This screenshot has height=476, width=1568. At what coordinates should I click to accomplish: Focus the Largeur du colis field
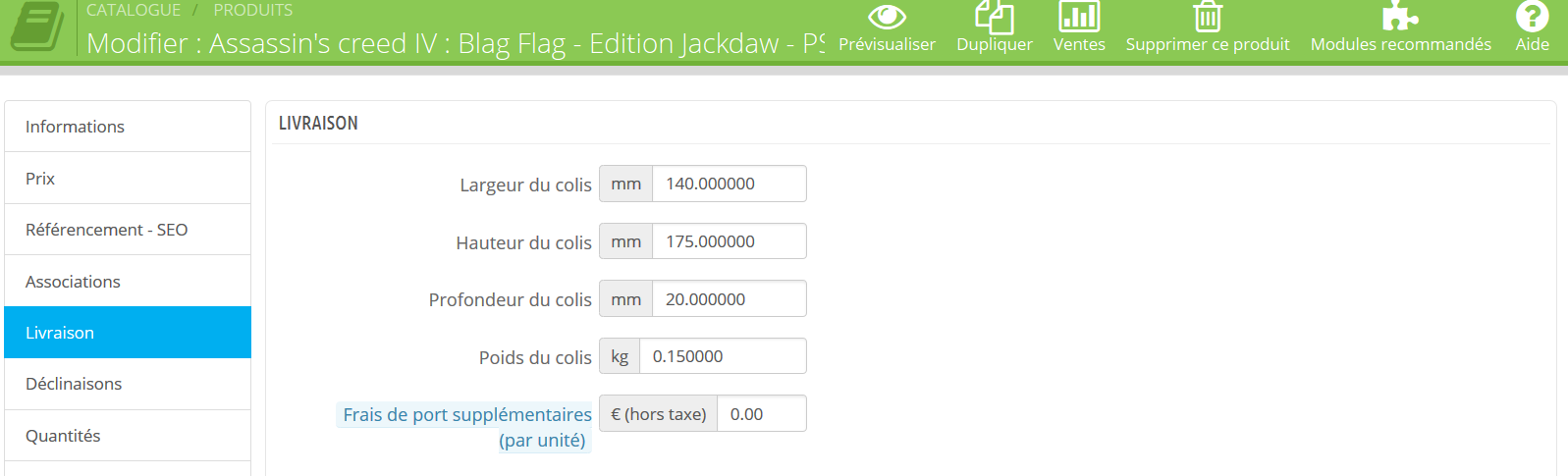pyautogui.click(x=728, y=184)
